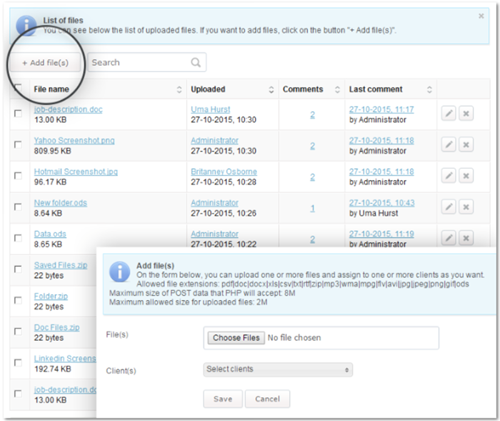This screenshot has height=421, width=500.
Task: Delete job-description.doc with its X icon
Action: point(466,114)
